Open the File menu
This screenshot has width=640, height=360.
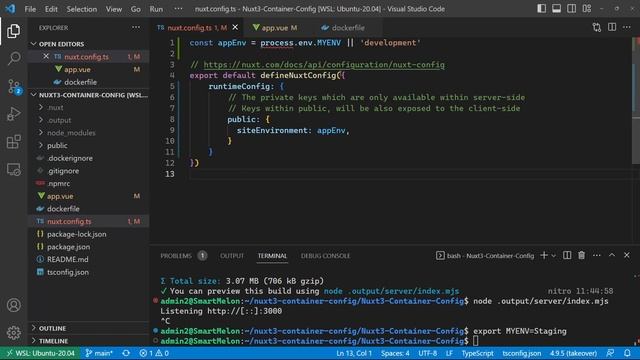[30, 9]
